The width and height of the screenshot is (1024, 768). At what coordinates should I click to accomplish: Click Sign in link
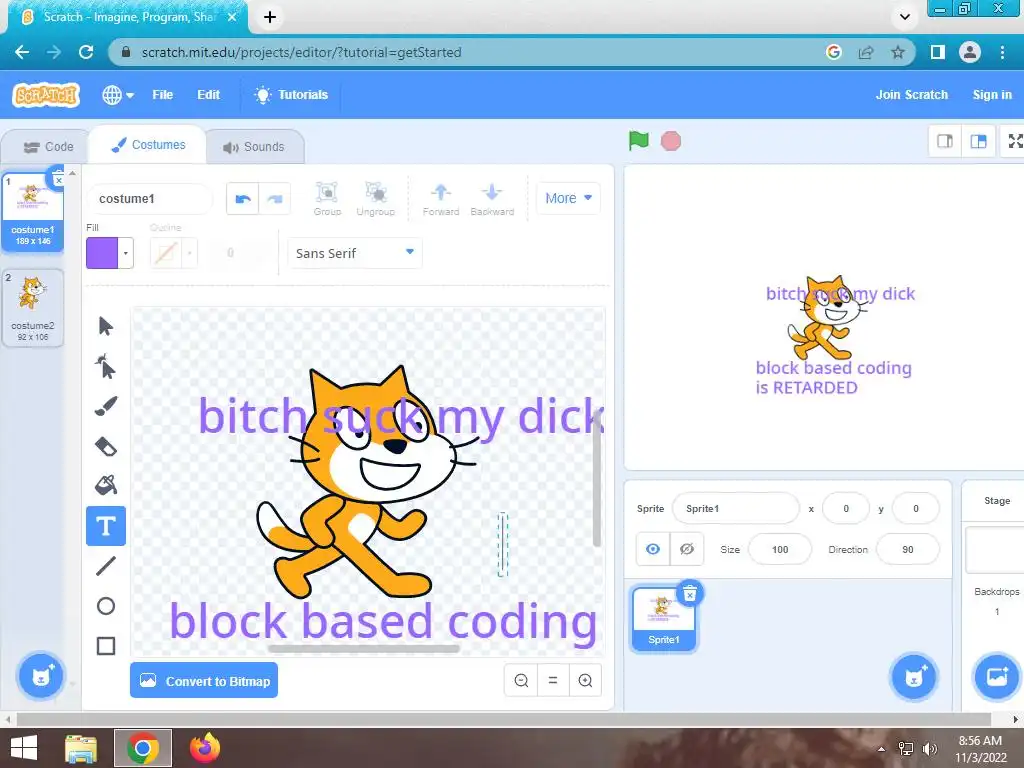coord(992,95)
